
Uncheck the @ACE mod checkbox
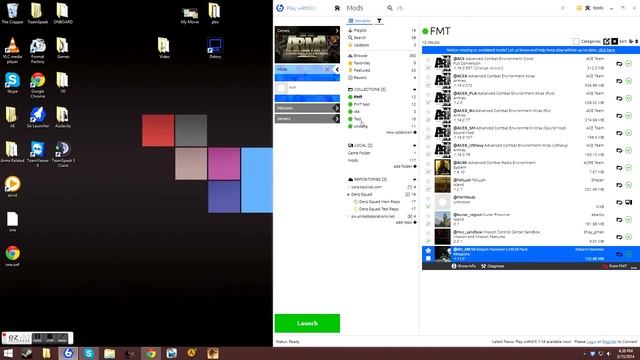[428, 67]
